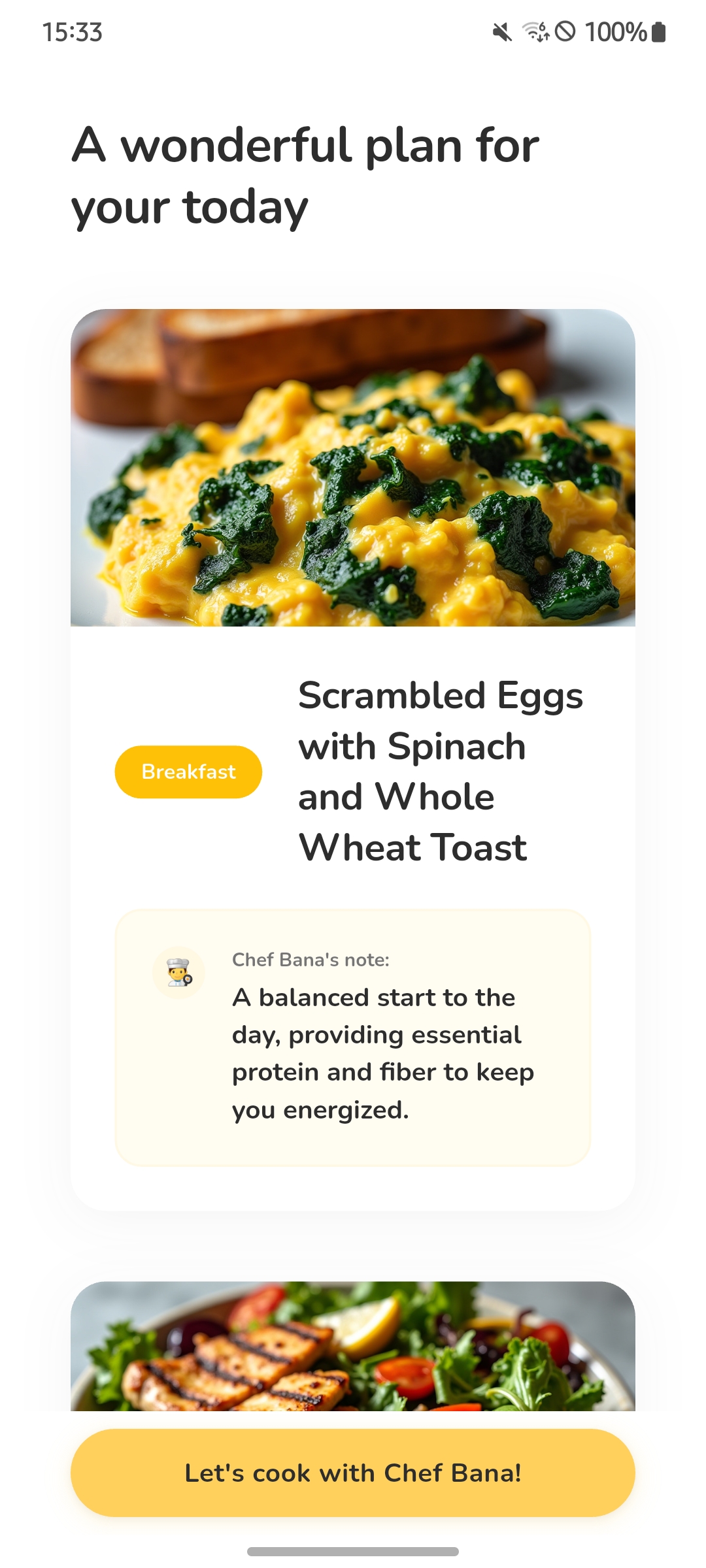Viewport: 706px width, 1568px height.
Task: Open the grilled chicken salad photo
Action: pyautogui.click(x=353, y=1346)
